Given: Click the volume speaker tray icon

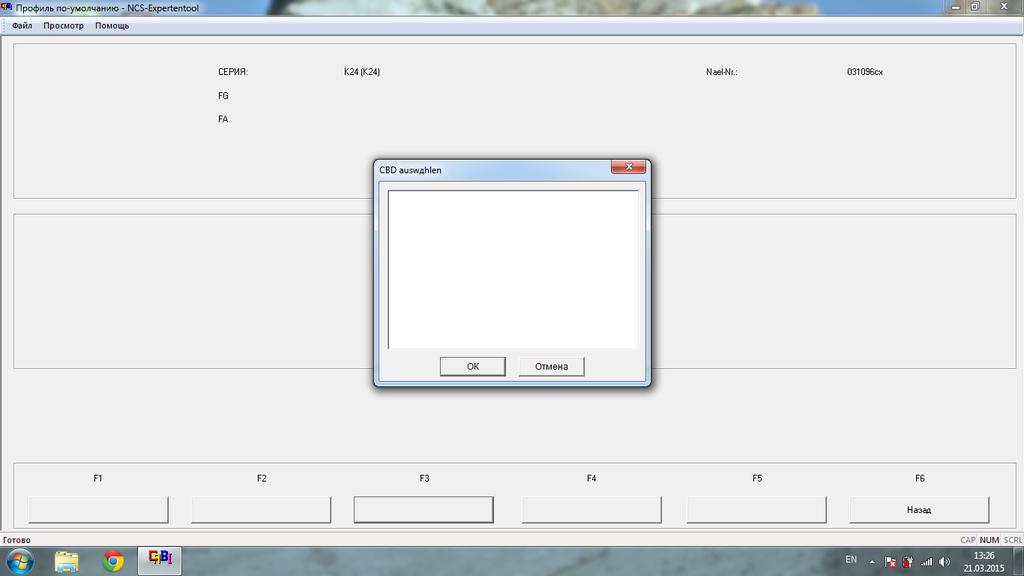Looking at the screenshot, I should [x=944, y=562].
